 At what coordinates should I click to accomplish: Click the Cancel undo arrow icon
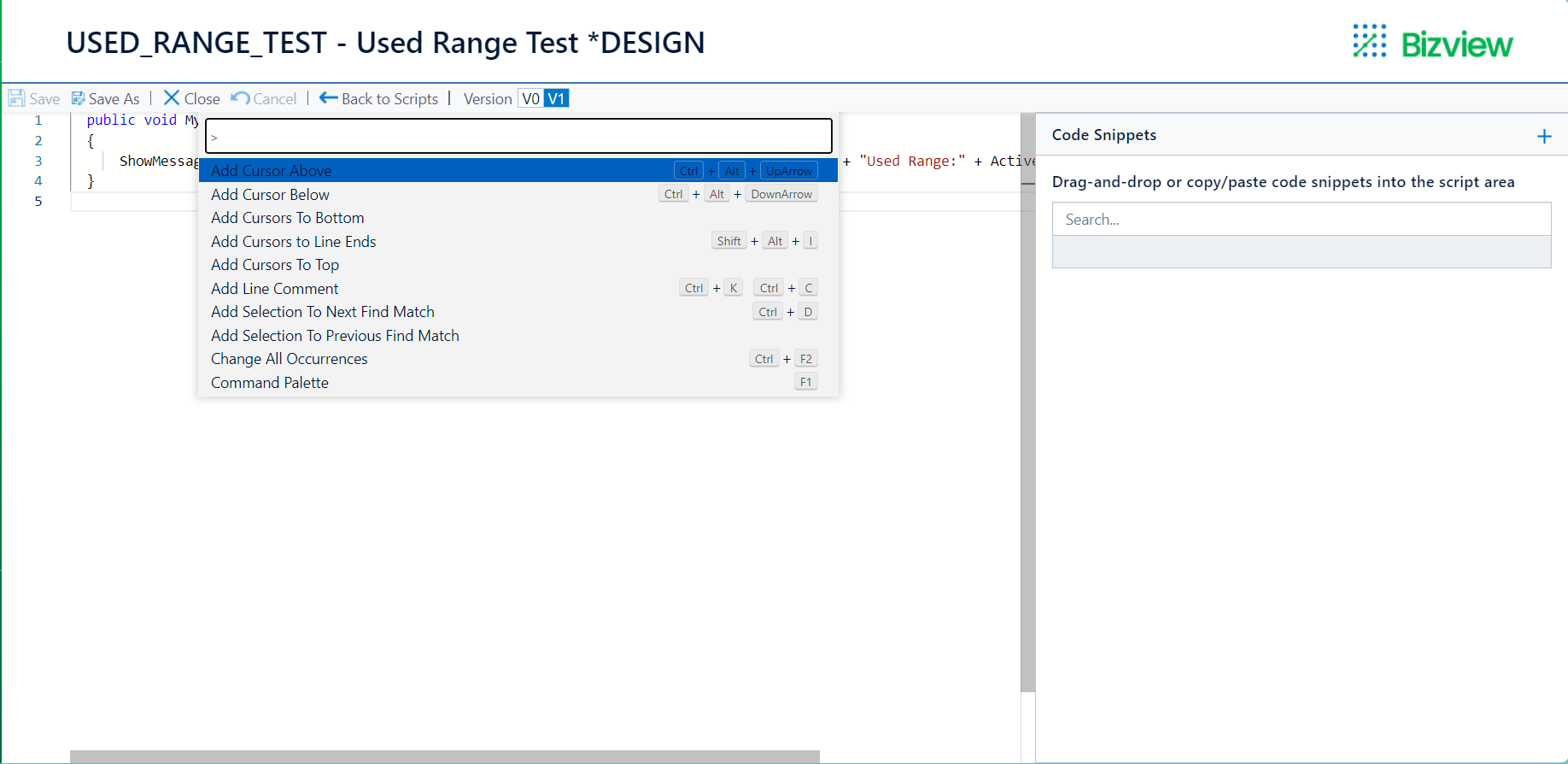point(241,98)
